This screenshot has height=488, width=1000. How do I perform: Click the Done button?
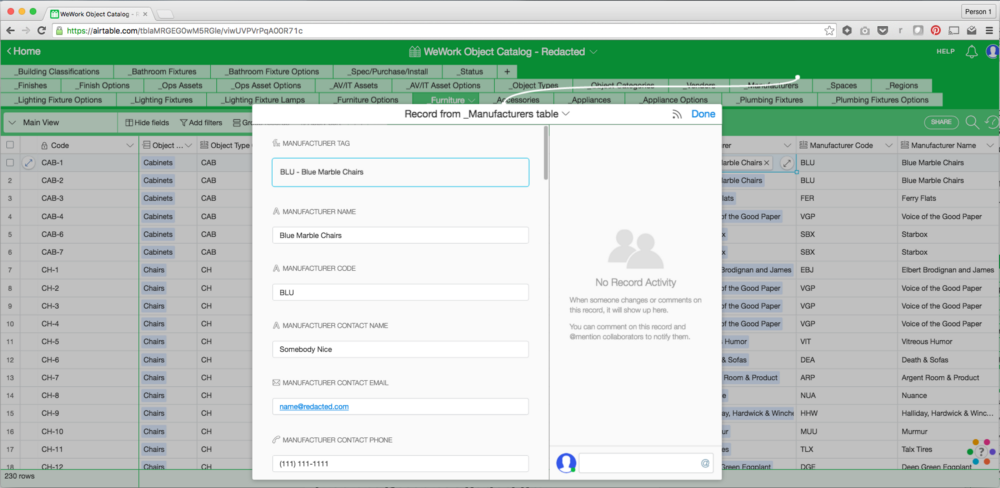click(x=703, y=114)
